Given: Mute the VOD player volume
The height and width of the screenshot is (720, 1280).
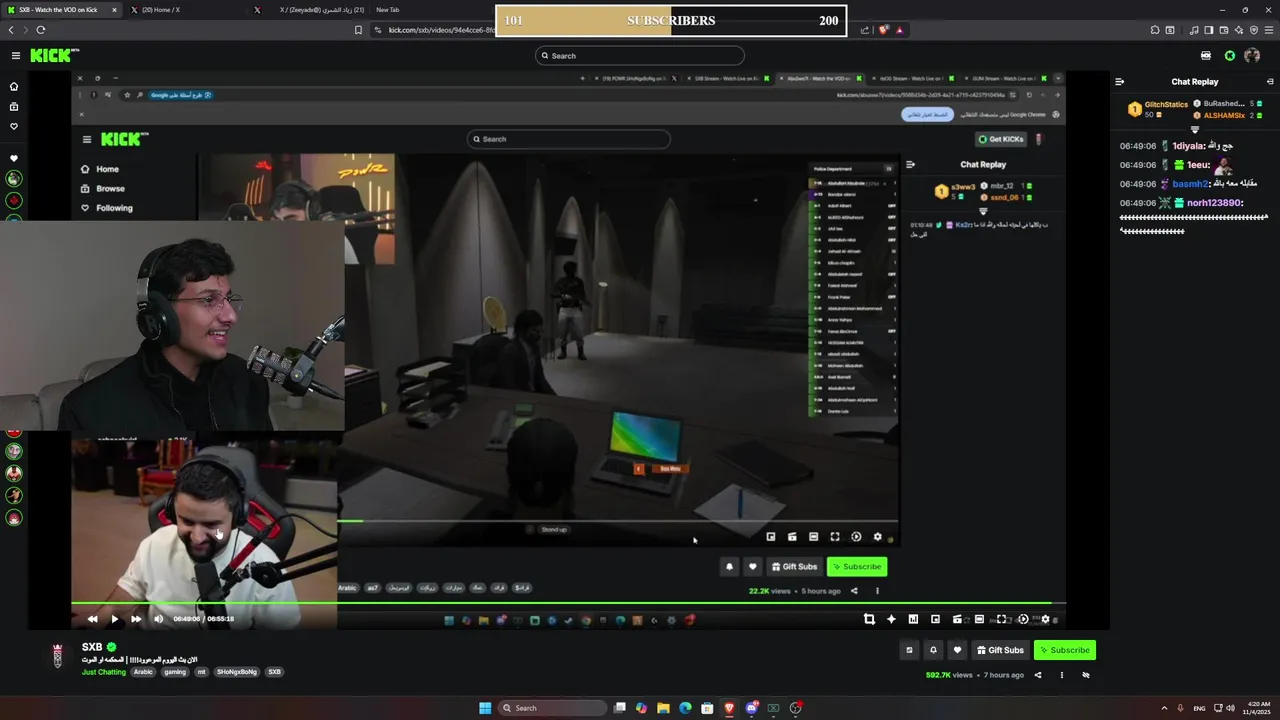Looking at the screenshot, I should coord(158,619).
